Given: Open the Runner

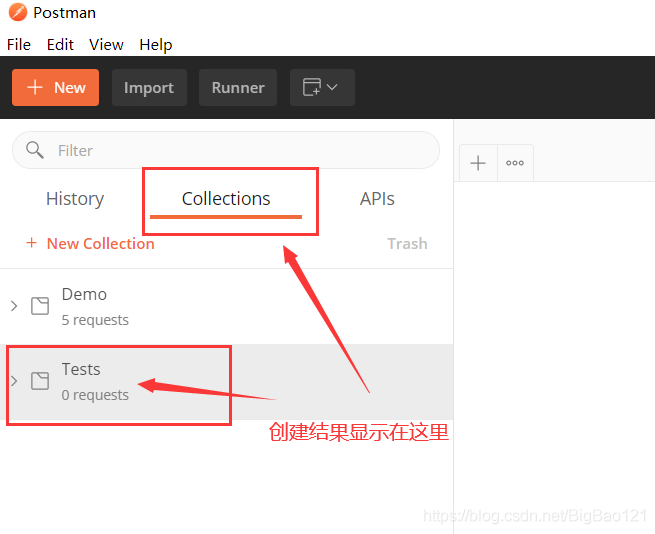Looking at the screenshot, I should tap(238, 87).
